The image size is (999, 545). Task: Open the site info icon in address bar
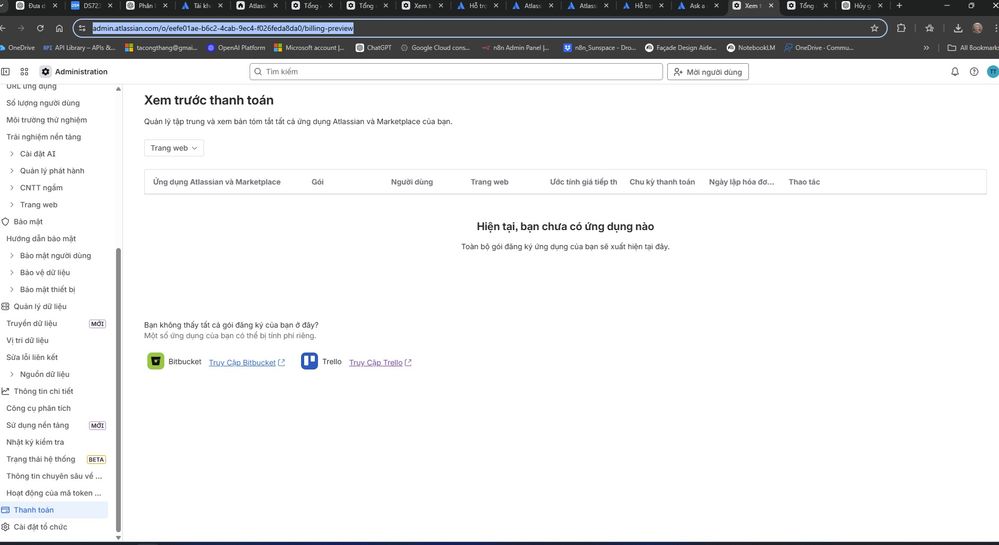click(82, 28)
